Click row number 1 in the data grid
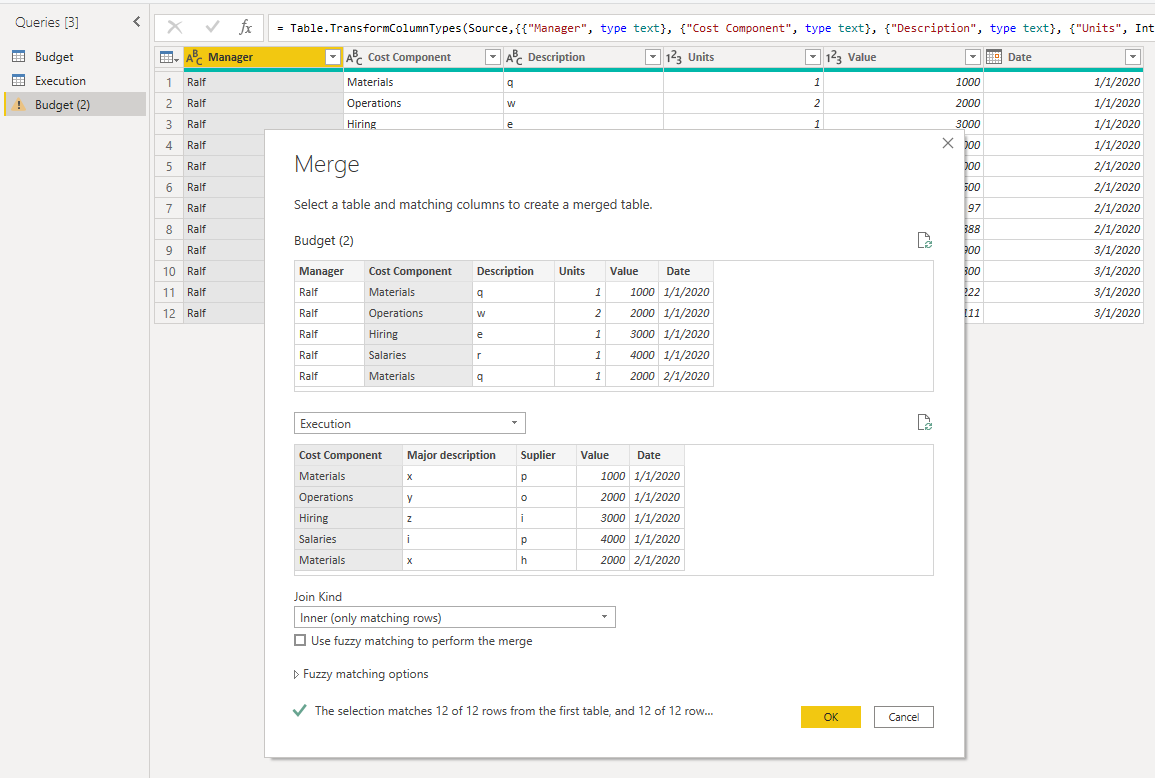1155x778 pixels. point(169,83)
